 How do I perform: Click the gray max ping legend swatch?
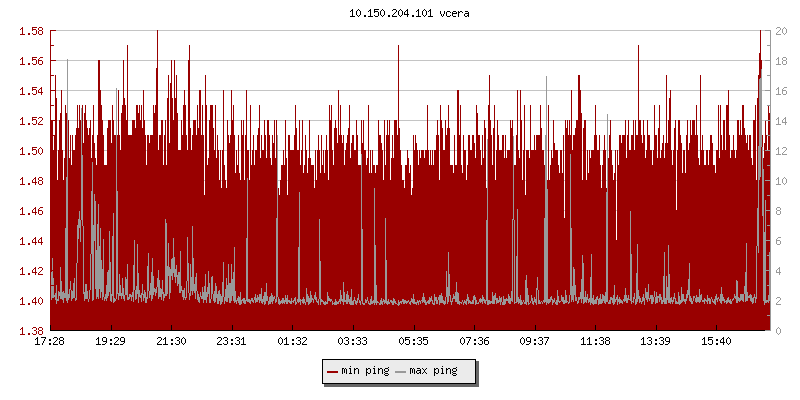pyautogui.click(x=401, y=371)
